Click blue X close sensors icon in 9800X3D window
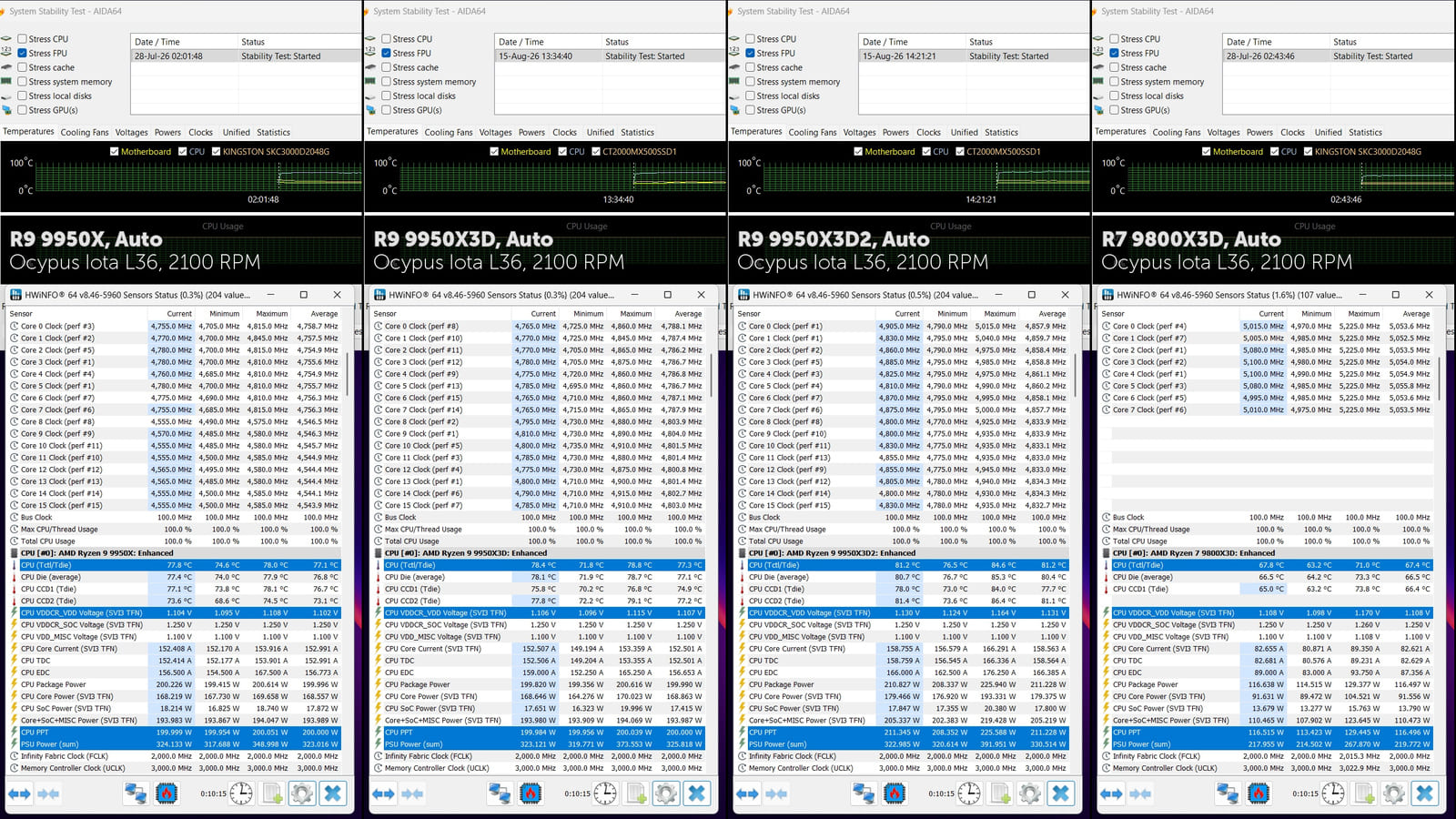This screenshot has width=1456, height=819. pos(1425,794)
